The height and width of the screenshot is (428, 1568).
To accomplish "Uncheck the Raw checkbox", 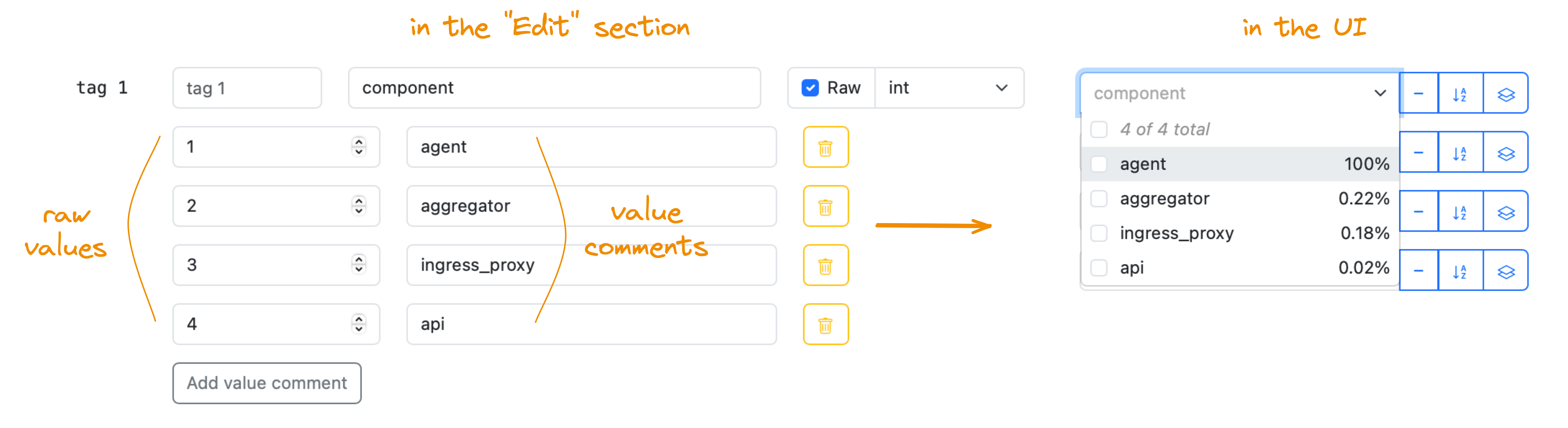I will tap(810, 88).
